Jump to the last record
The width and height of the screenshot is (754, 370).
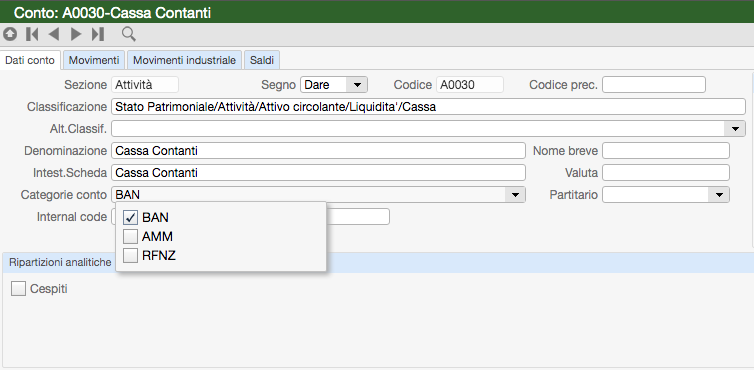click(x=98, y=34)
